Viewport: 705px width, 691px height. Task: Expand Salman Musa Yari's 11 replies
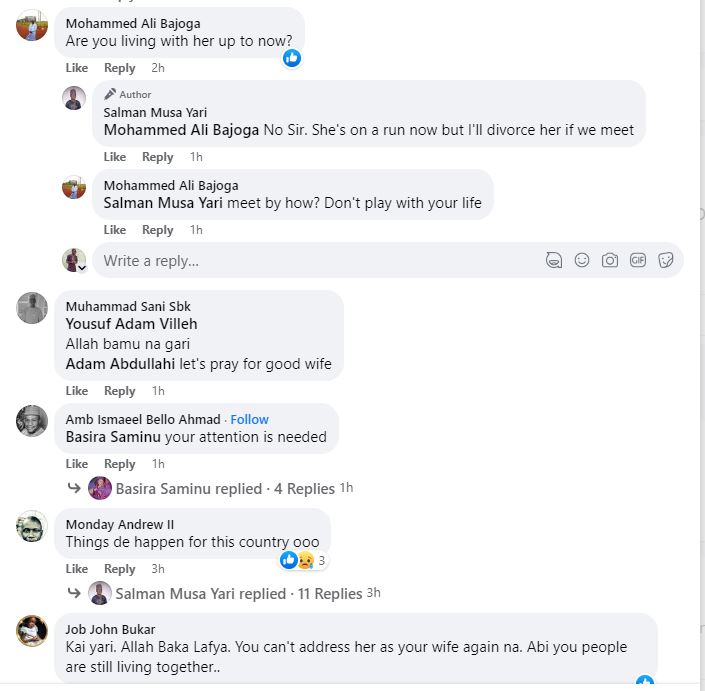(238, 594)
